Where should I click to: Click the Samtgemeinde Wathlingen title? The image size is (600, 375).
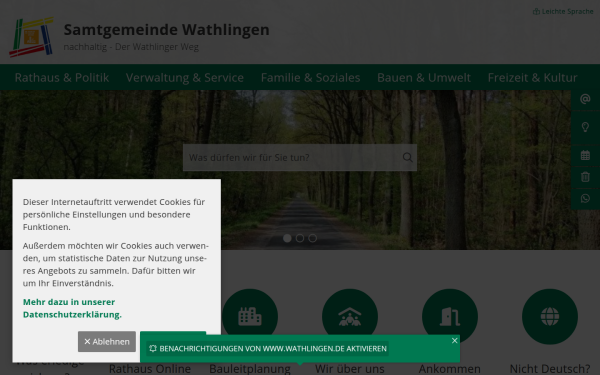pos(166,30)
